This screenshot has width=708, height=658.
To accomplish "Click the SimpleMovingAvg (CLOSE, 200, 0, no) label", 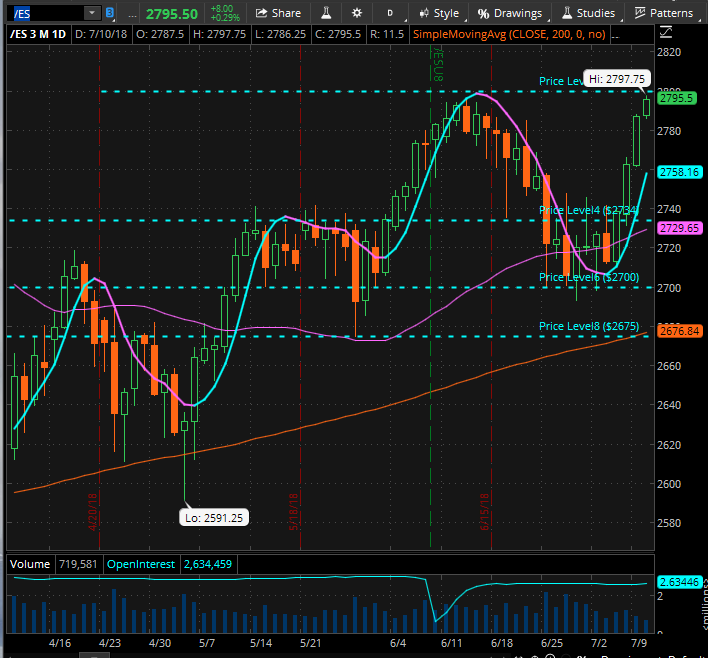I will [509, 34].
